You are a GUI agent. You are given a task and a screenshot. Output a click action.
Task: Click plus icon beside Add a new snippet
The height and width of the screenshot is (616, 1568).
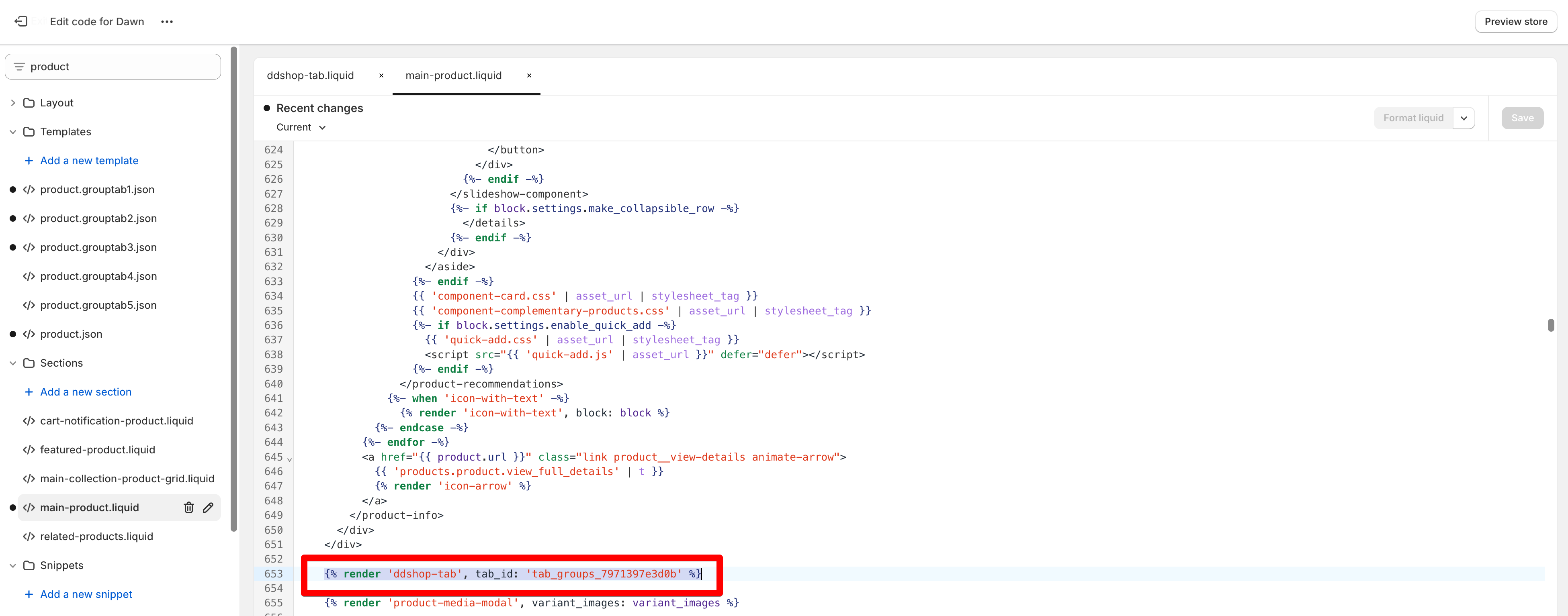pos(29,595)
